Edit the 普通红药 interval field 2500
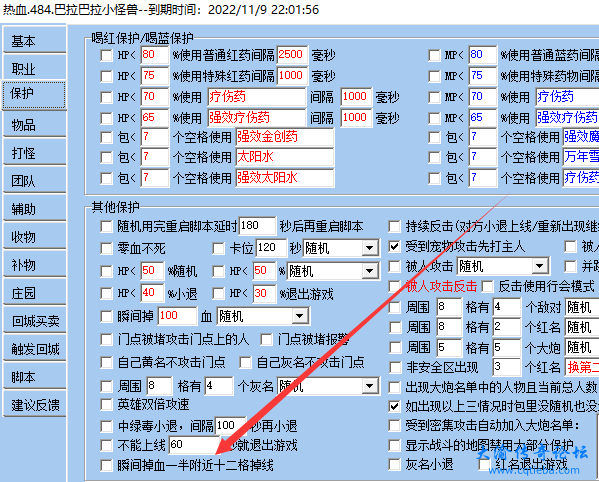The height and width of the screenshot is (482, 599). [292, 55]
